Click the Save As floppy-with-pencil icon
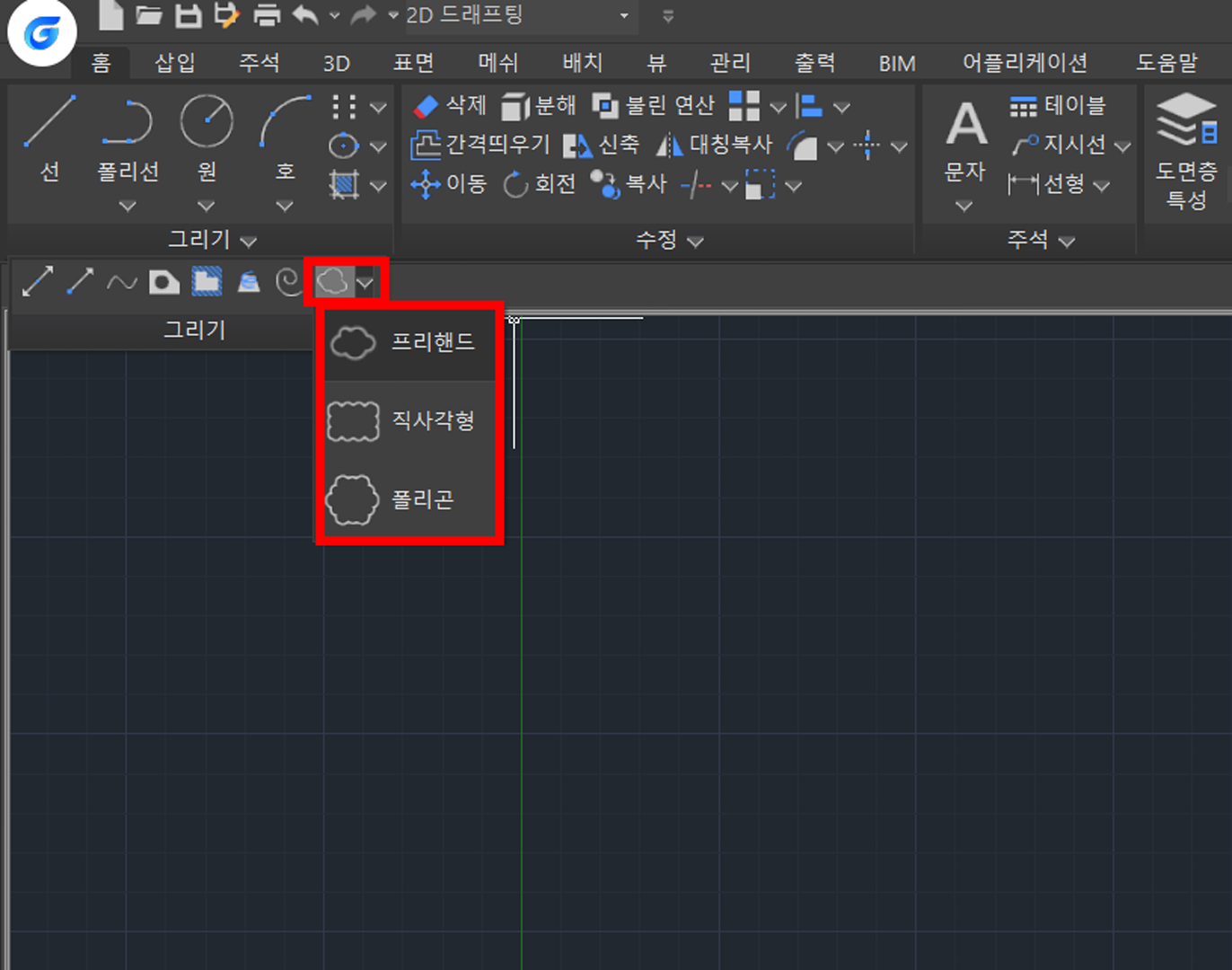 pyautogui.click(x=226, y=14)
